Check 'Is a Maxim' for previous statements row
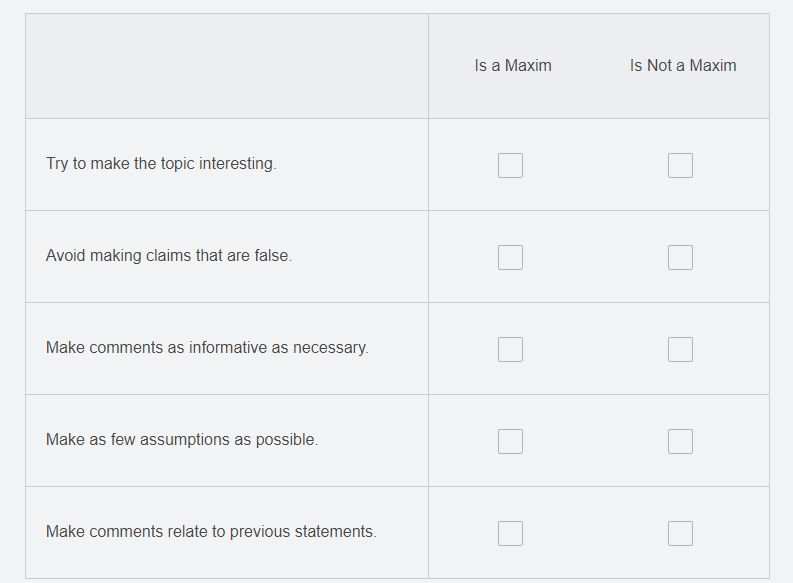 510,533
